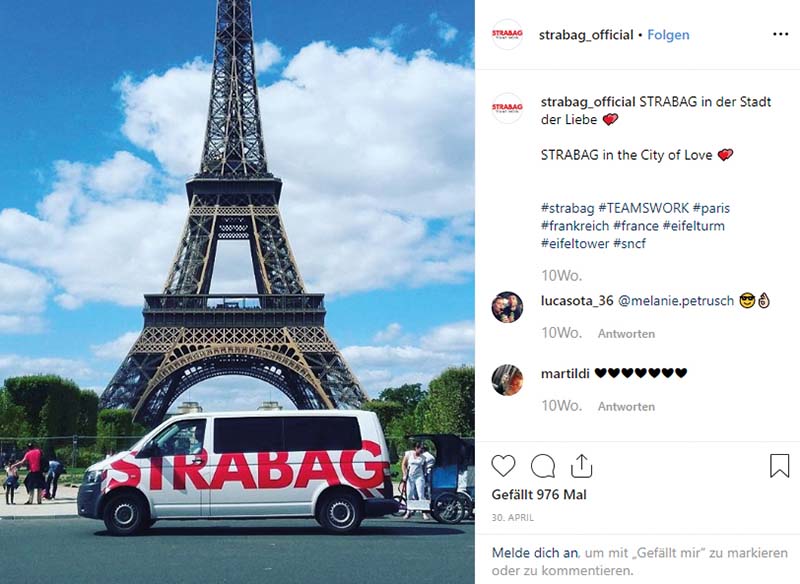Open the #eifeltower hashtag
800x584 pixels.
point(575,243)
